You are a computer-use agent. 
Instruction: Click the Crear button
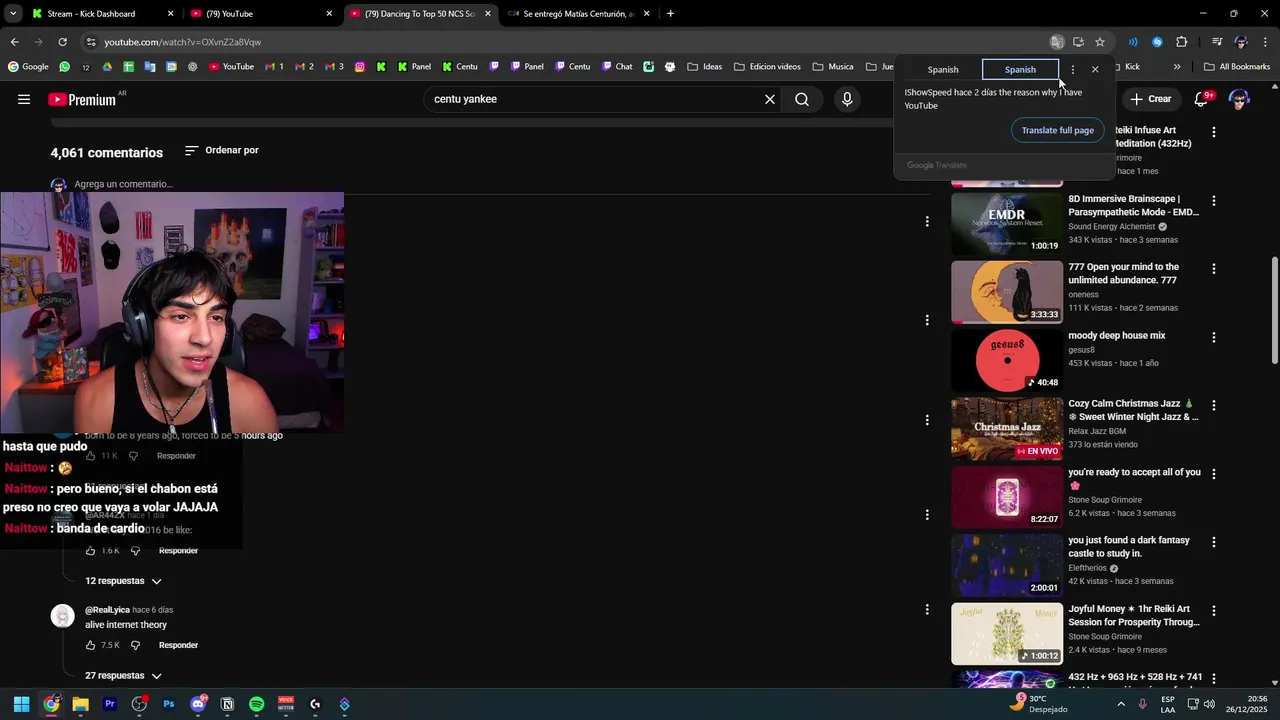(1150, 99)
